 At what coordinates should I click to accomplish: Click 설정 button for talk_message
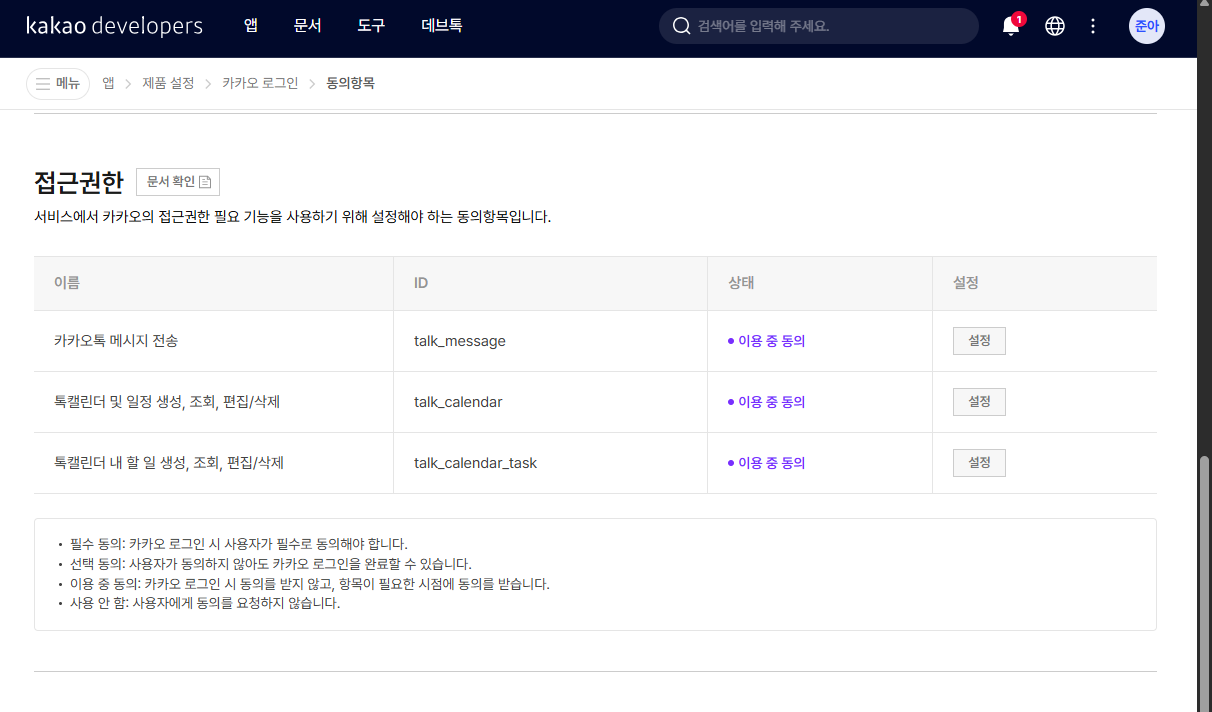click(979, 341)
